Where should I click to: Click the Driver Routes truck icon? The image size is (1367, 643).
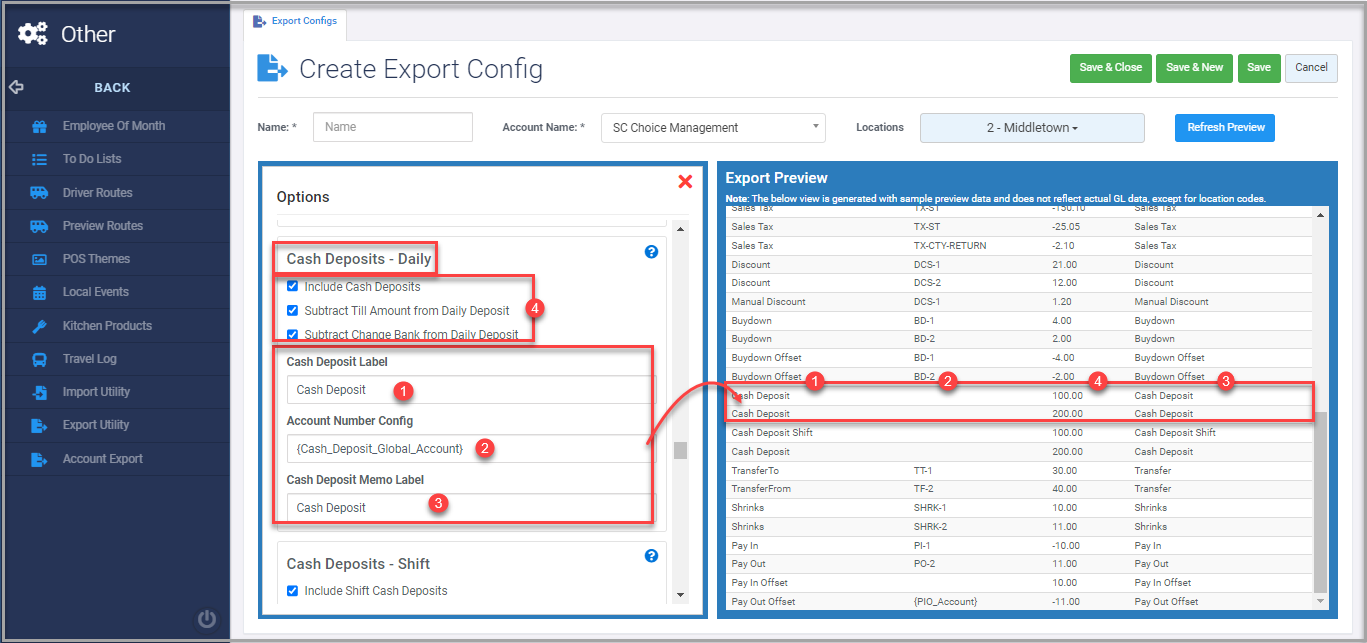coord(39,192)
